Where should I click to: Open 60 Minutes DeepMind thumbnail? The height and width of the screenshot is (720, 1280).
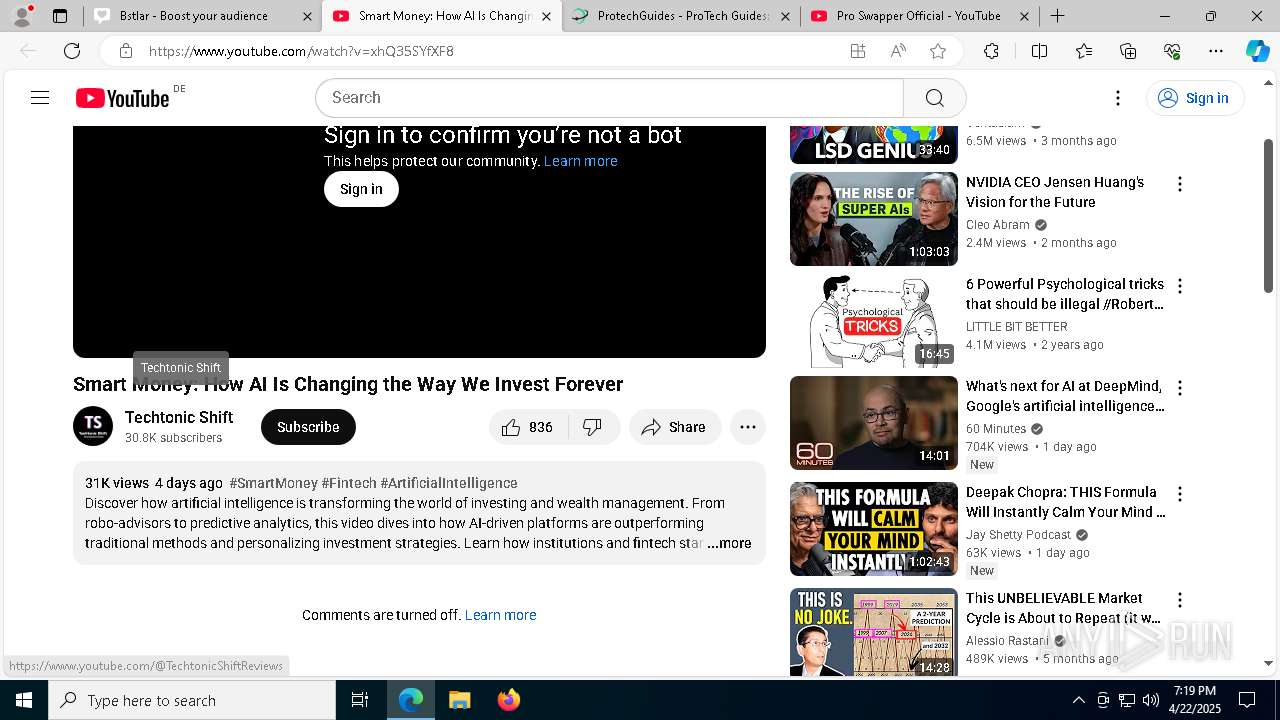tap(874, 423)
